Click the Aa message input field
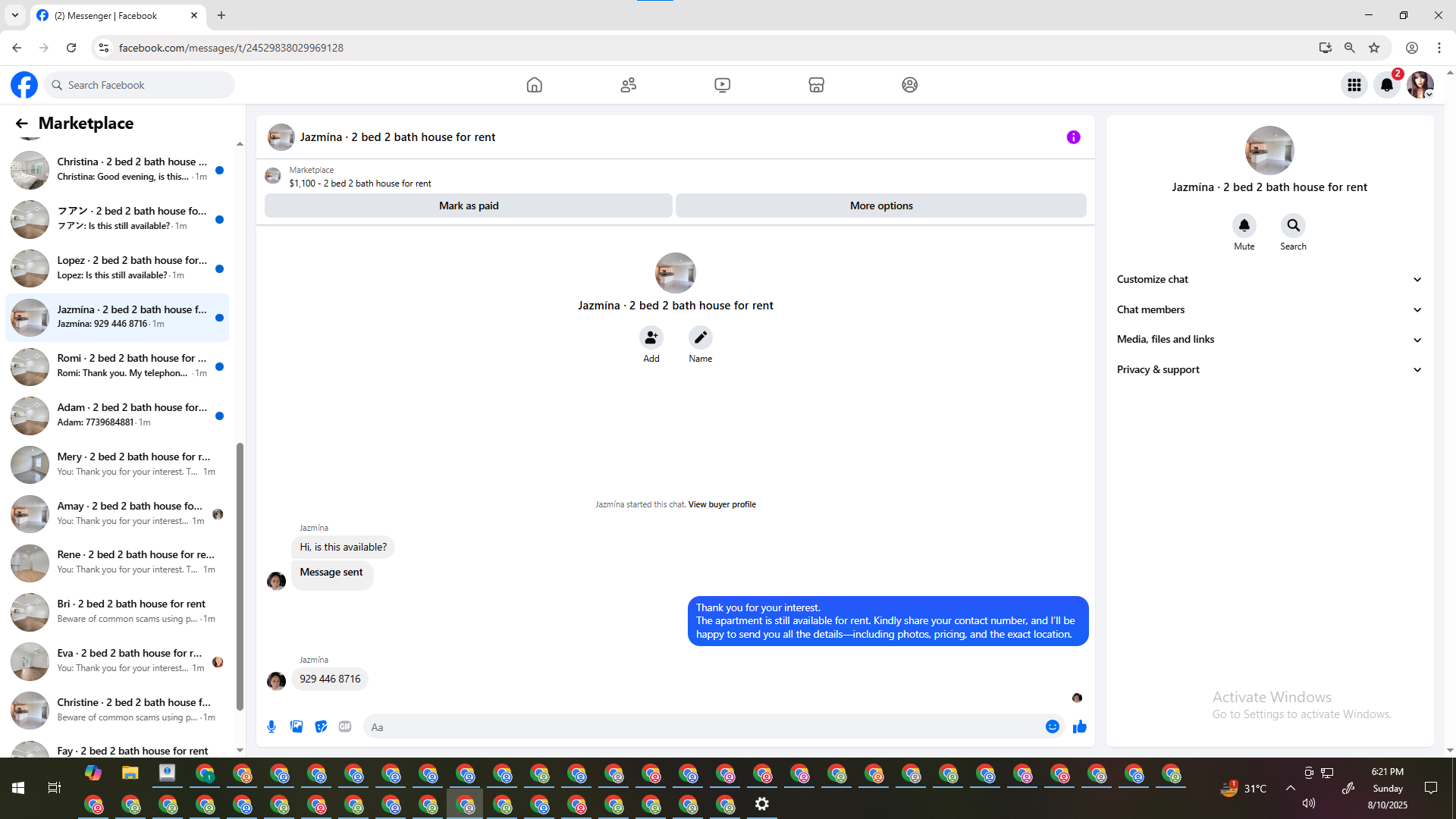 (705, 726)
